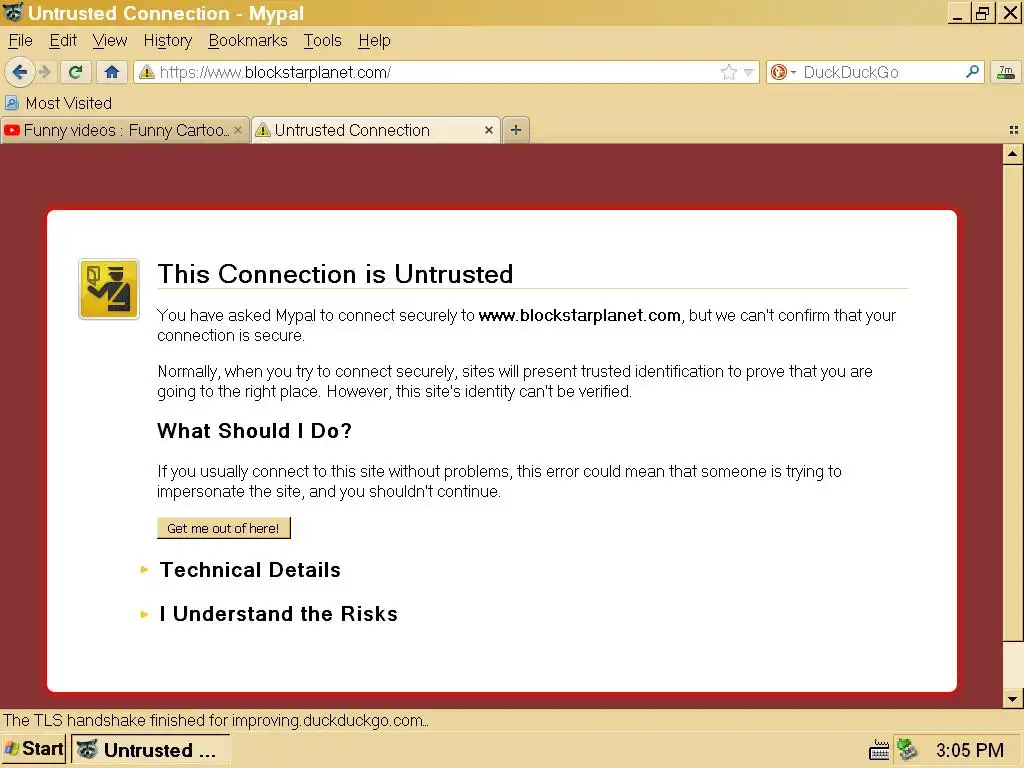Click the warning site identity icon in address bar
Image resolution: width=1024 pixels, height=768 pixels.
tap(147, 72)
